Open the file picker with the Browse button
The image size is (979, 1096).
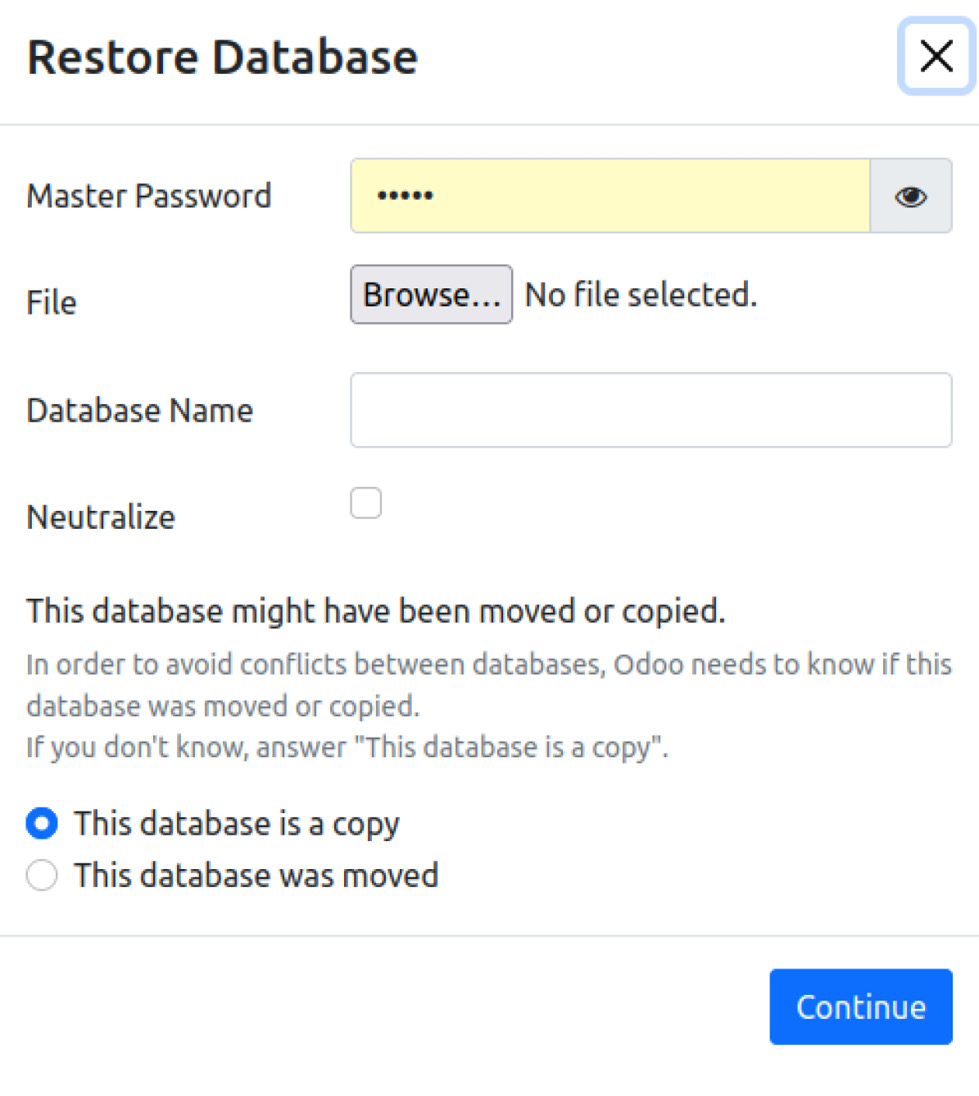pos(431,294)
